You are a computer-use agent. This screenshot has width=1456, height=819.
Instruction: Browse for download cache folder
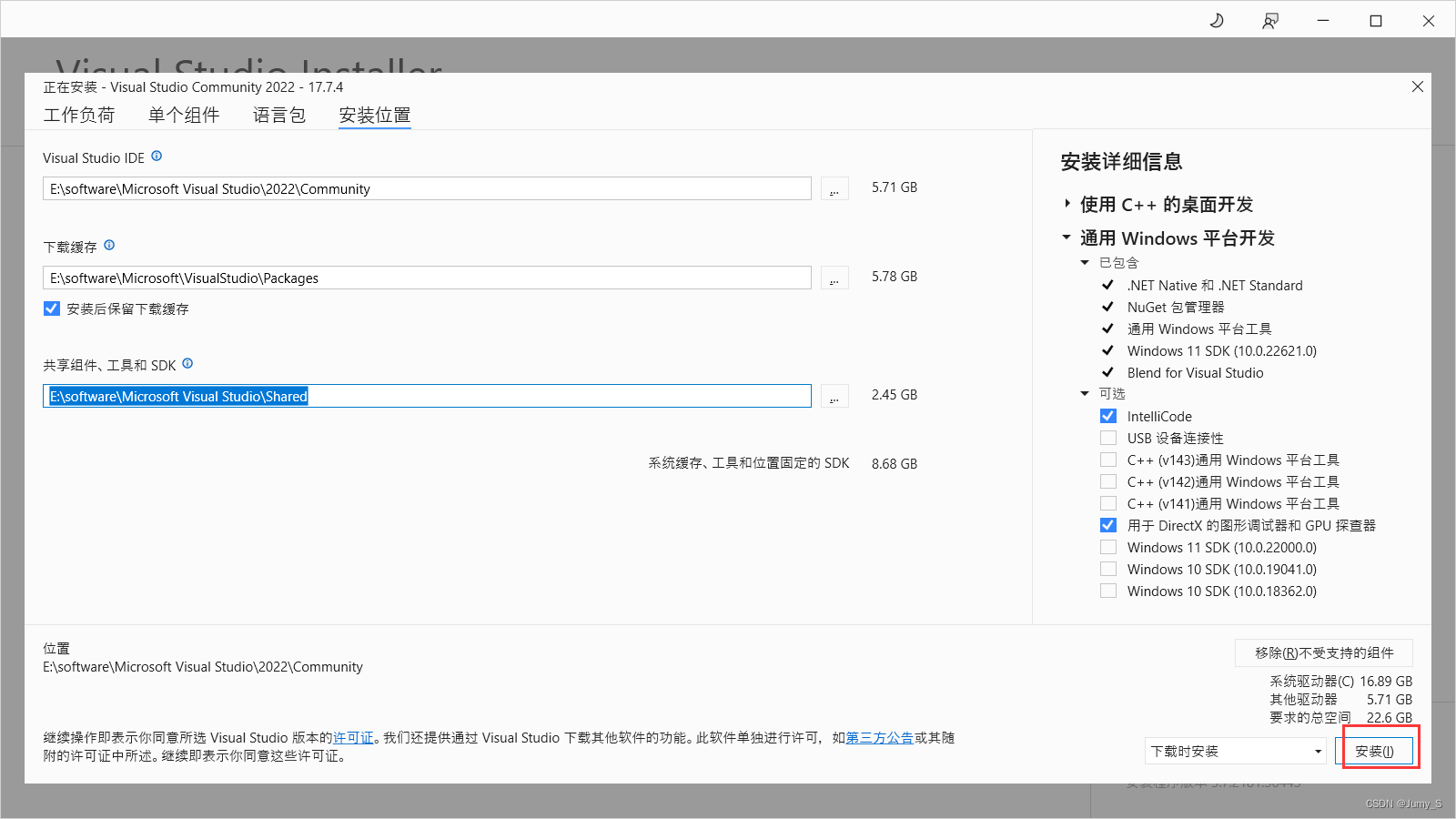tap(834, 278)
